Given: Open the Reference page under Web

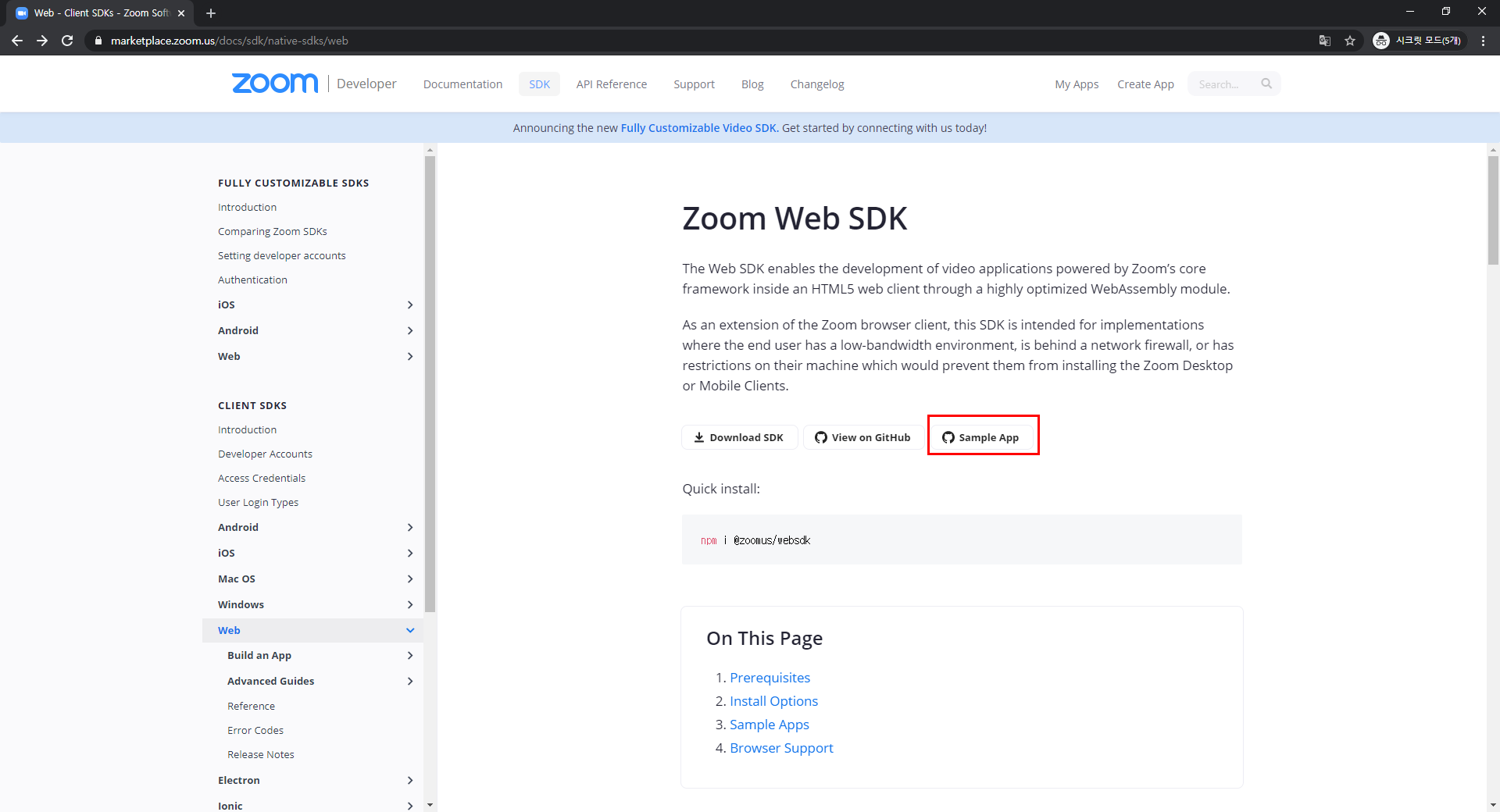Looking at the screenshot, I should tap(251, 706).
